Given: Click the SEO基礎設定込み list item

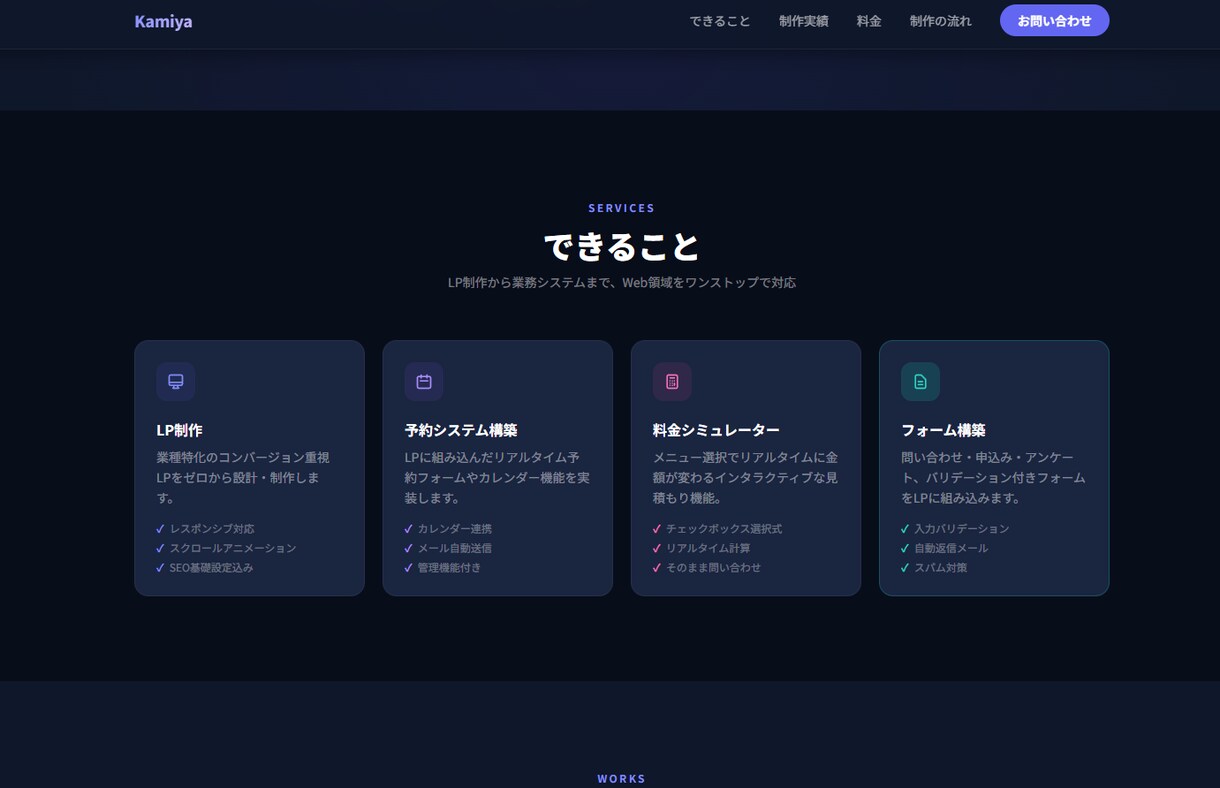Looking at the screenshot, I should pos(205,567).
